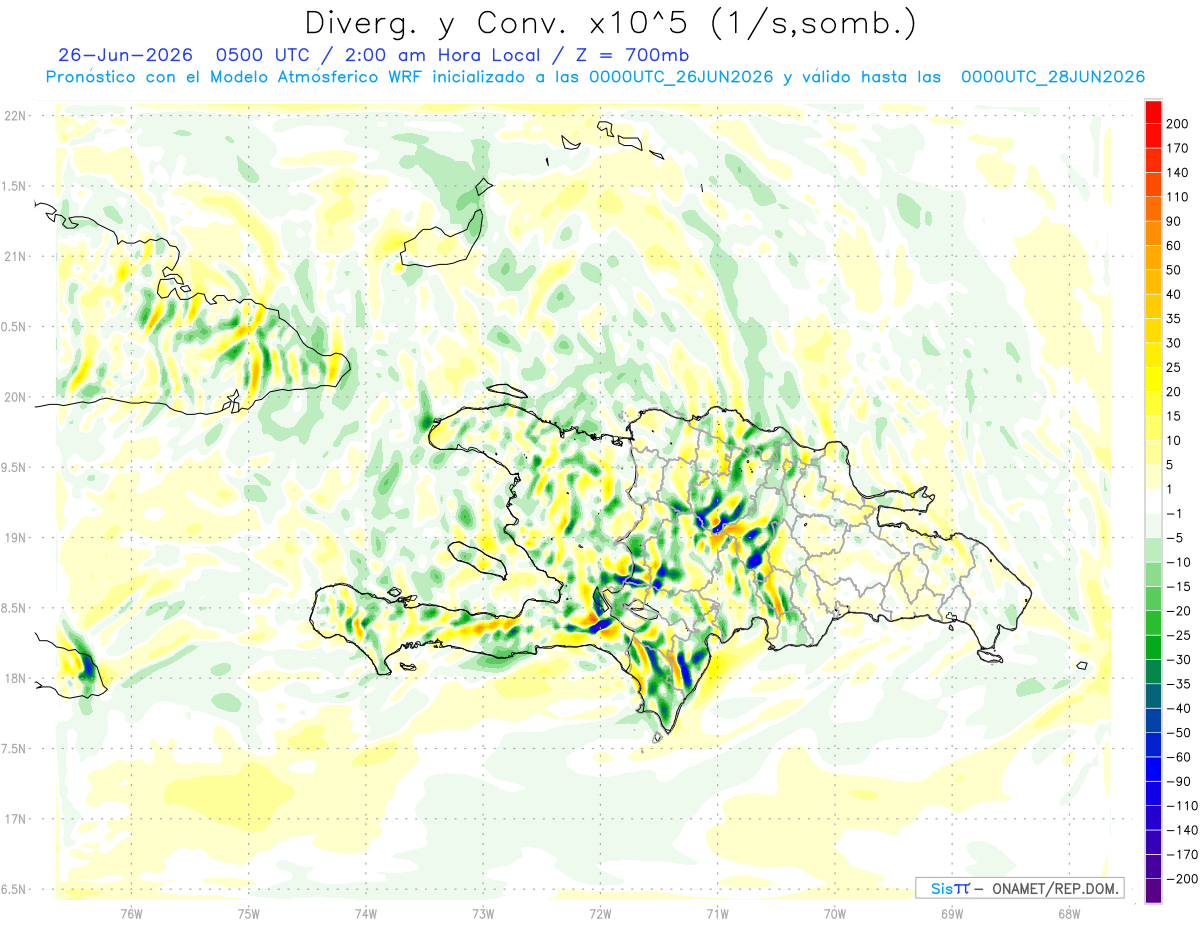Viewport: 1200px width, 927px height.
Task: Click the "72W" longitude label
Action: tap(600, 912)
